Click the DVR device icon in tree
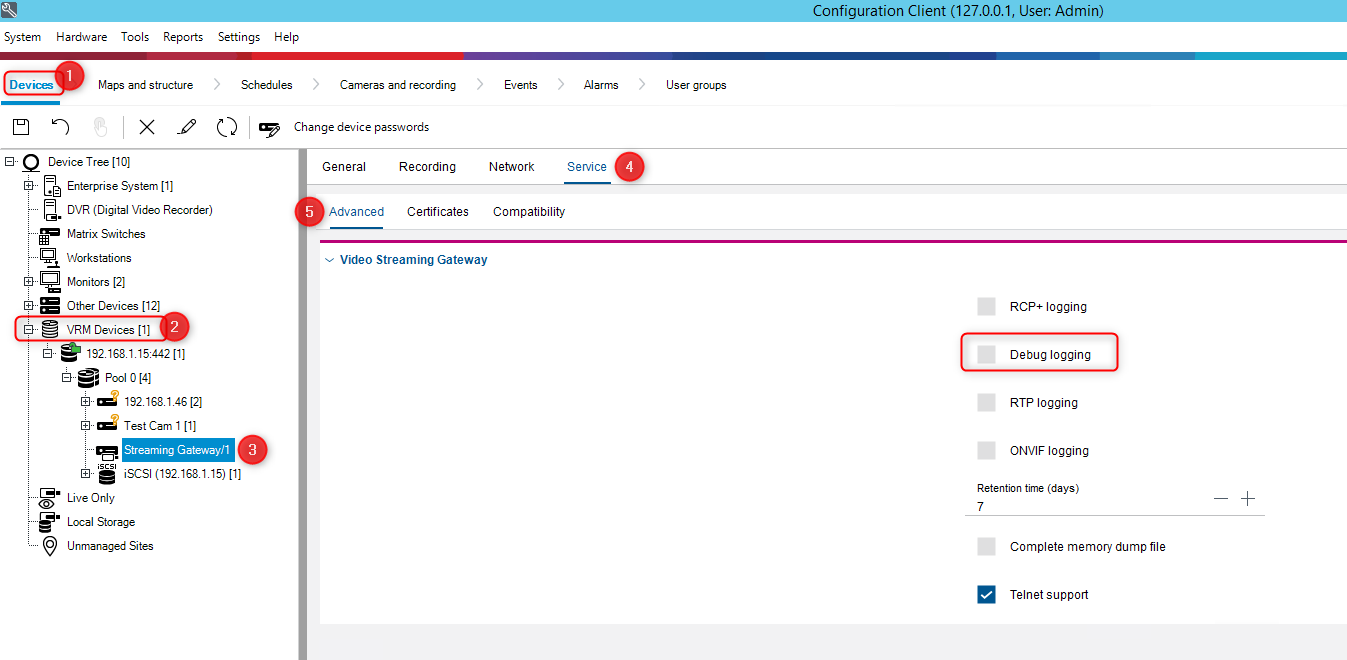This screenshot has height=660, width=1347. click(52, 210)
